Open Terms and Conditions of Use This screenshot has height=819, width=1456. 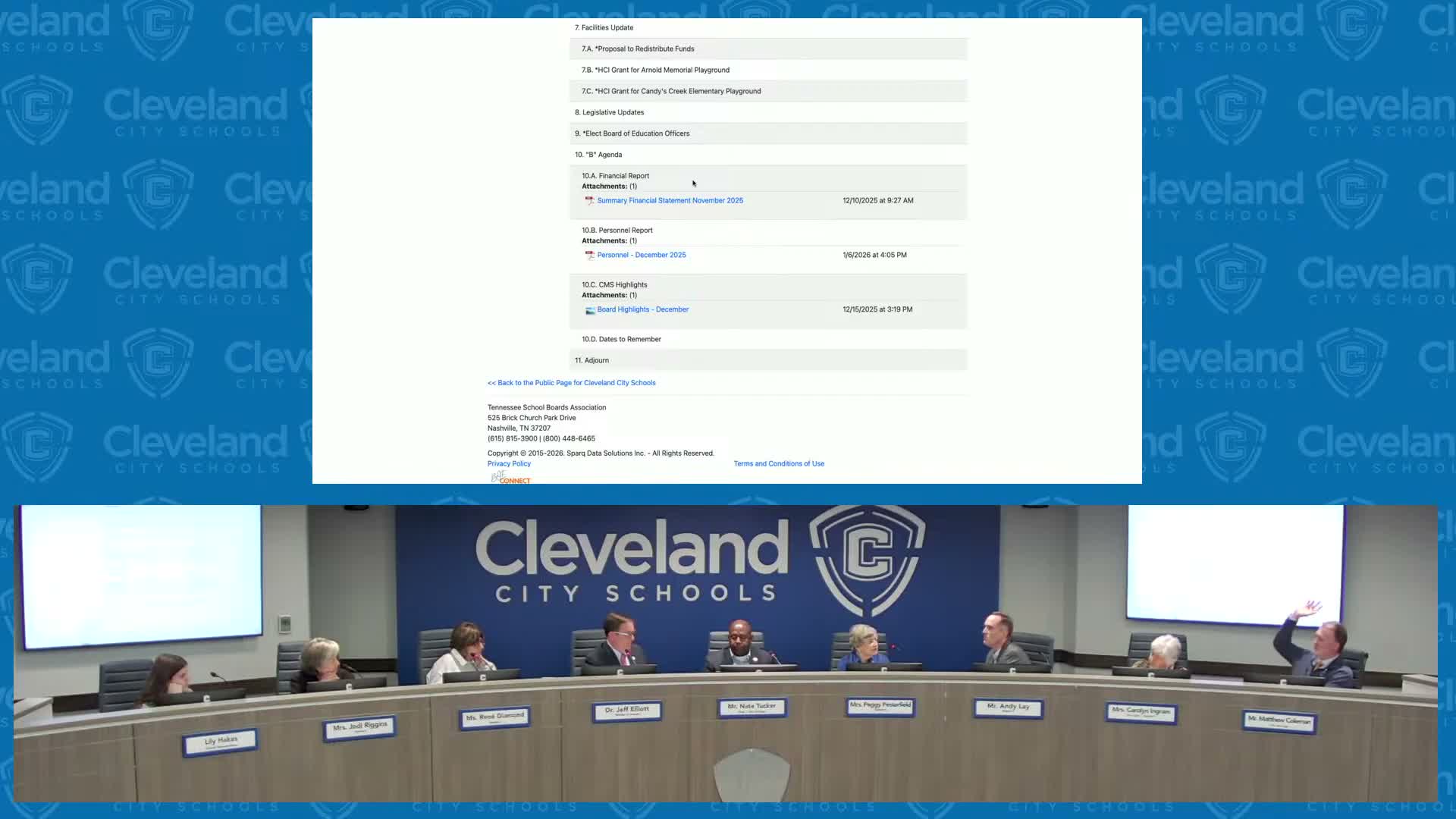778,464
